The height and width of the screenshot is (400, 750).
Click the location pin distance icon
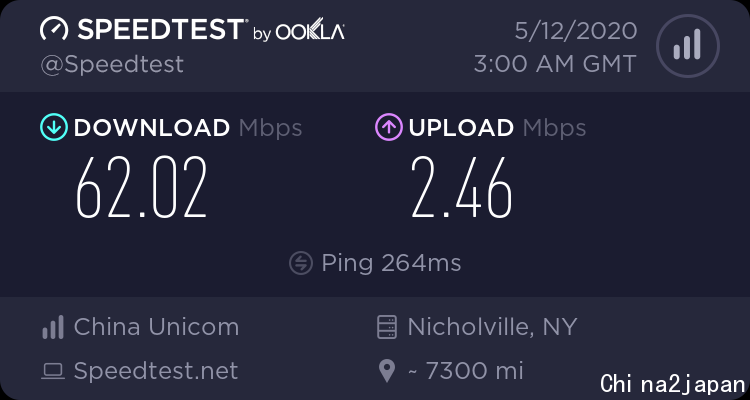(386, 371)
